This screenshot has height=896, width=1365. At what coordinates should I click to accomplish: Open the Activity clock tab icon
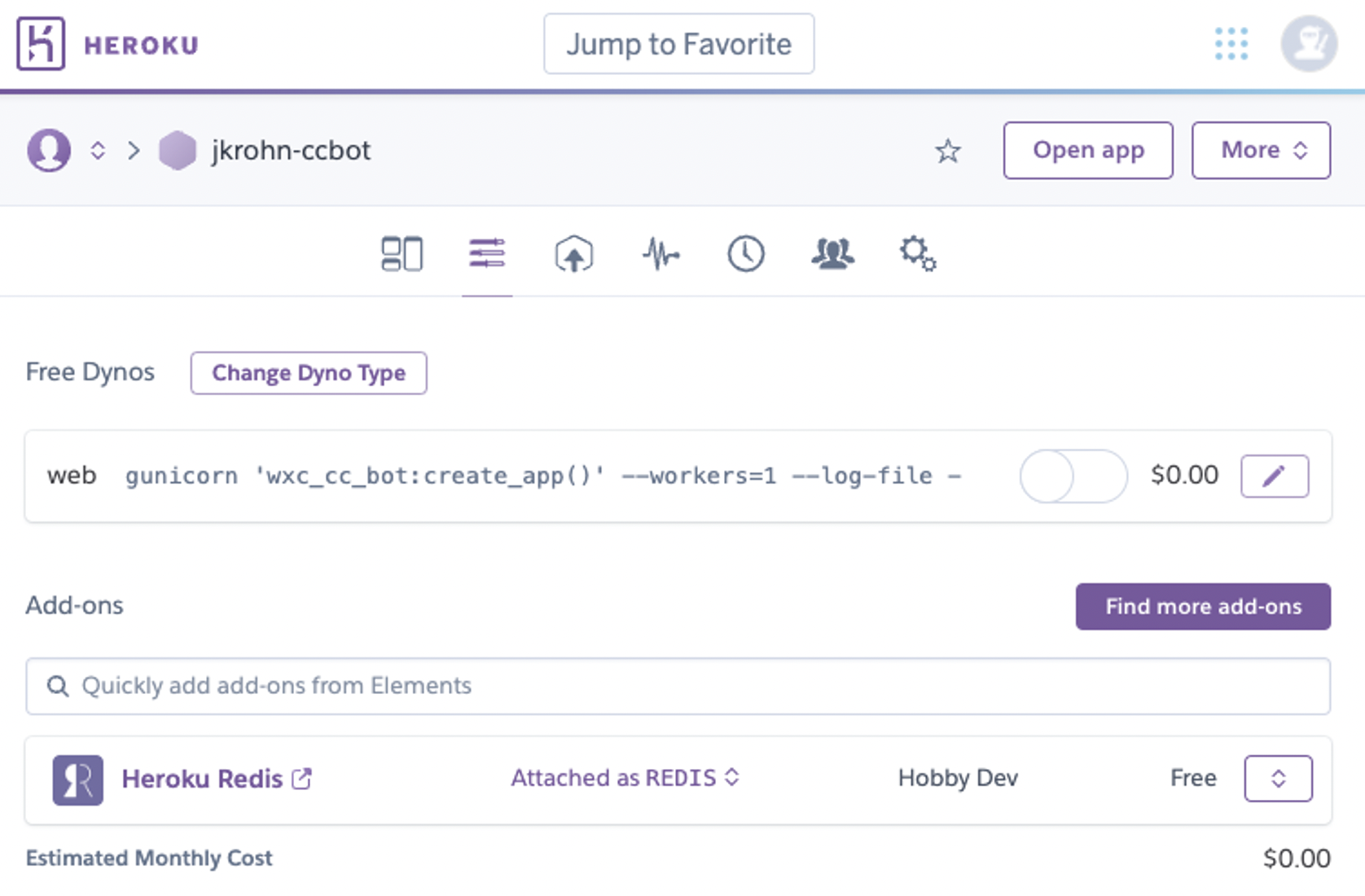746,254
